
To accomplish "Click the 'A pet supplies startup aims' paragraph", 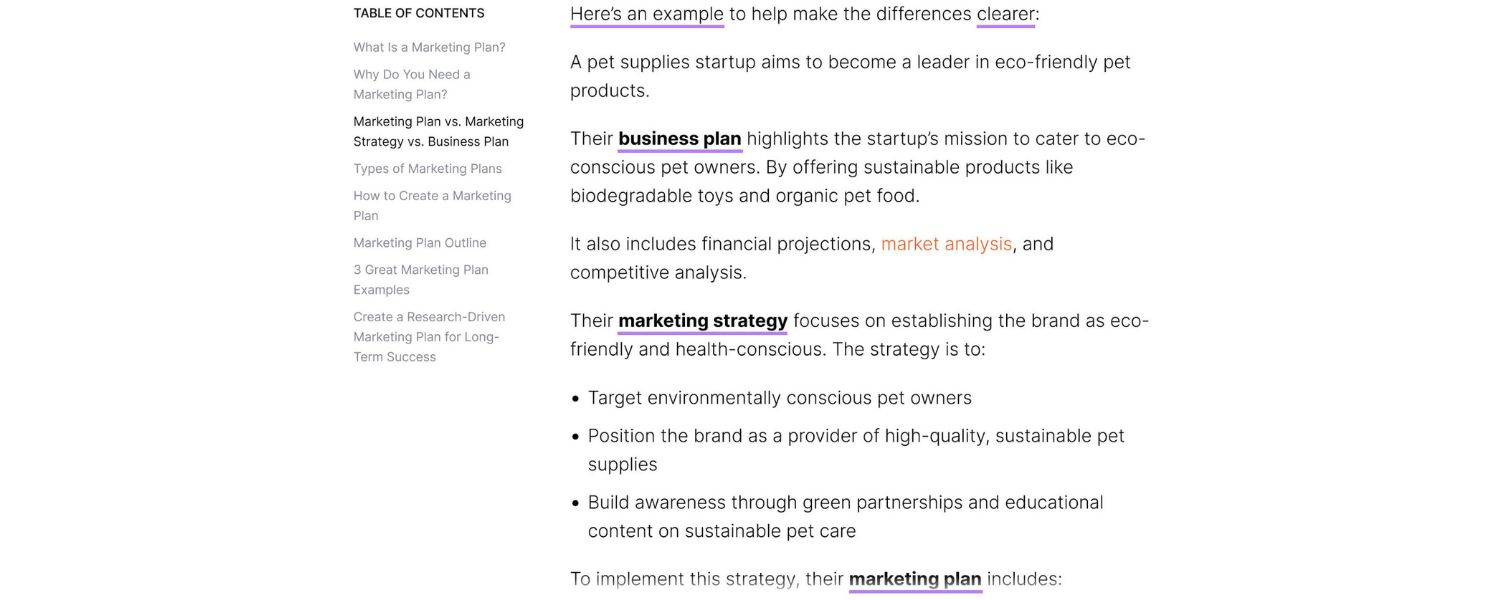I will 849,62.
